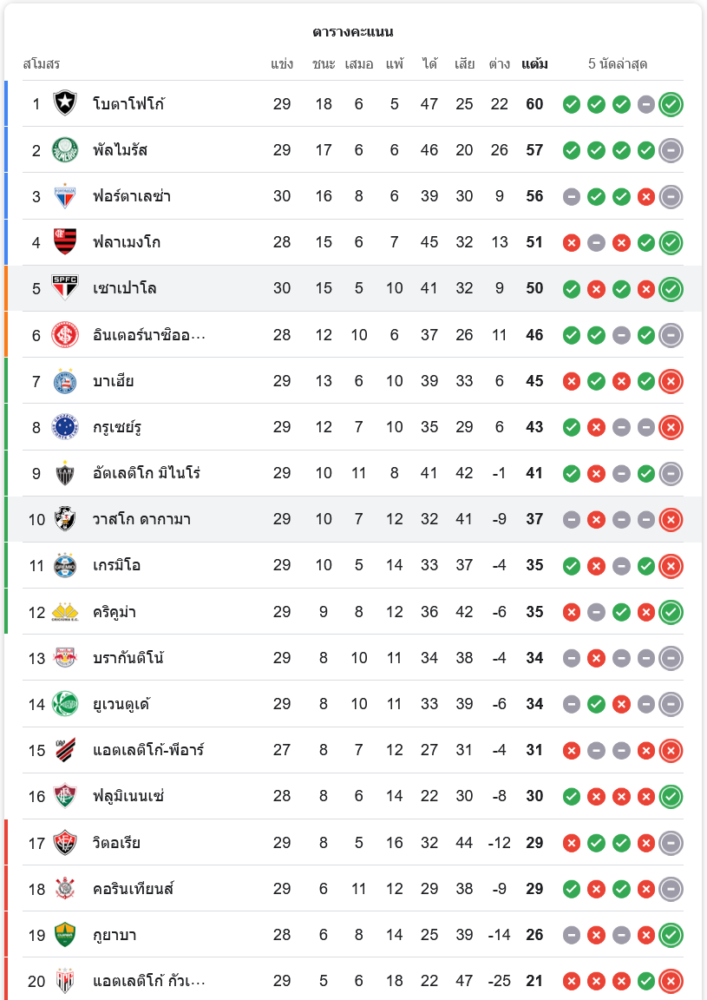Click Bahia's latest match loss indicator
707x1000 pixels.
click(671, 381)
